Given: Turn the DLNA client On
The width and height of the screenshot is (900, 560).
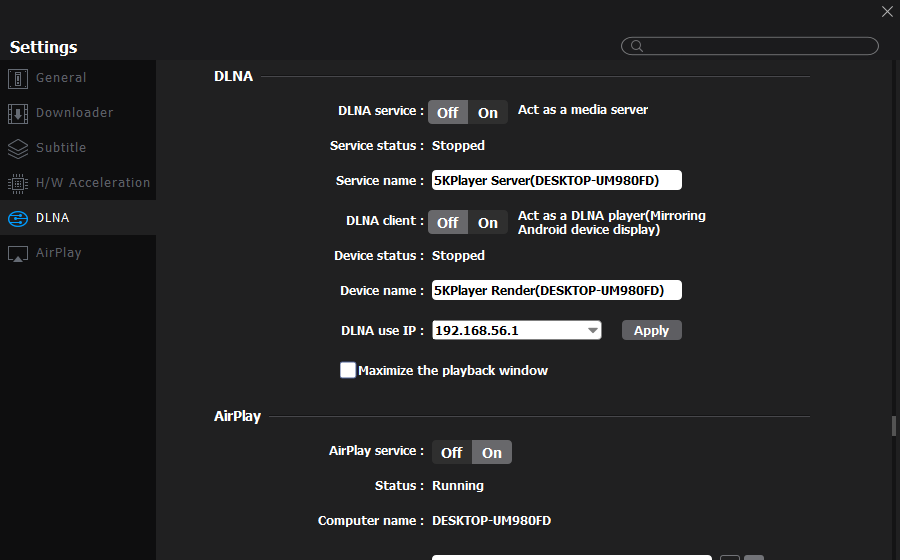Looking at the screenshot, I should pyautogui.click(x=488, y=223).
